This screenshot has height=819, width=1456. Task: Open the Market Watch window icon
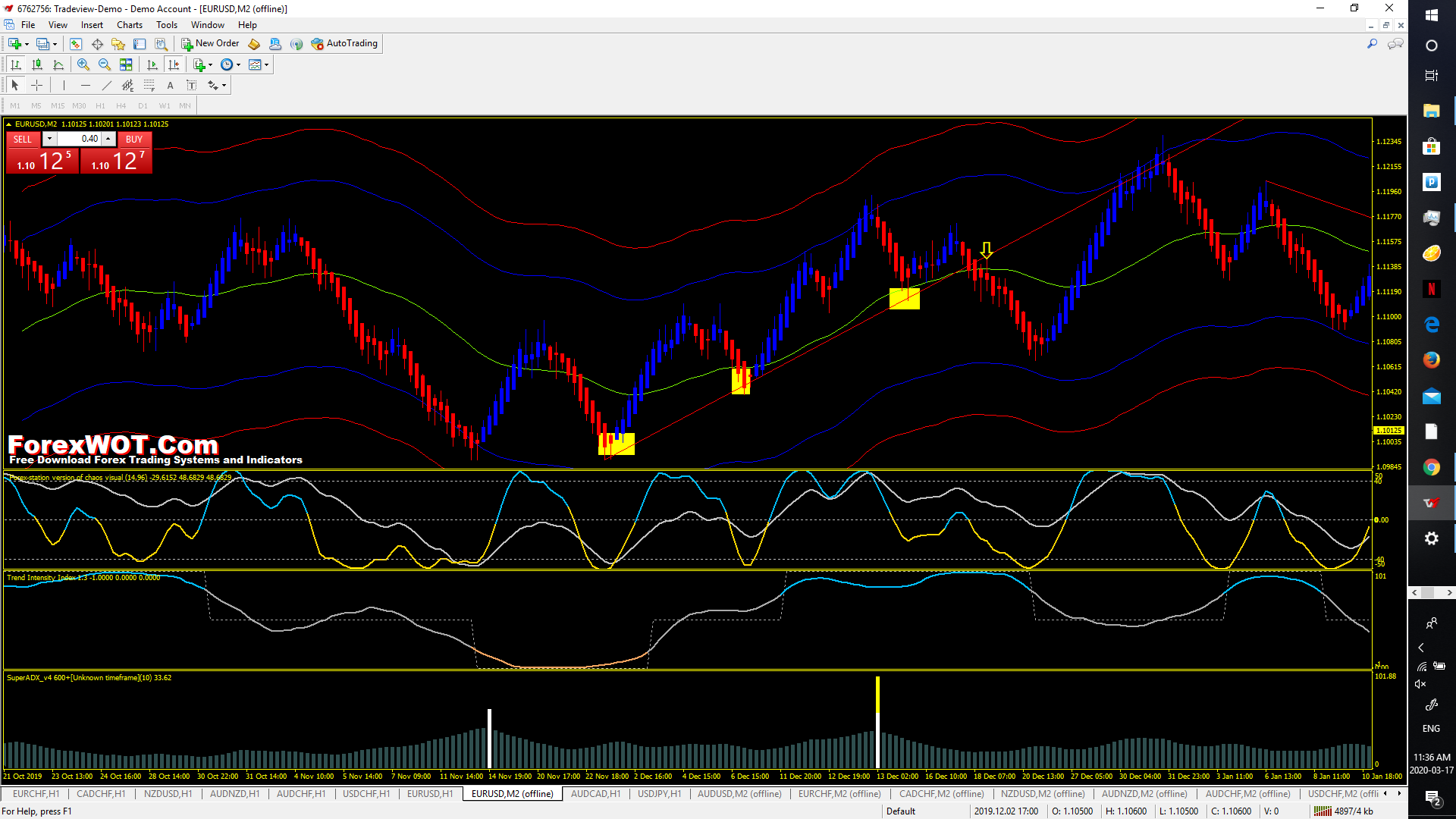pyautogui.click(x=76, y=44)
